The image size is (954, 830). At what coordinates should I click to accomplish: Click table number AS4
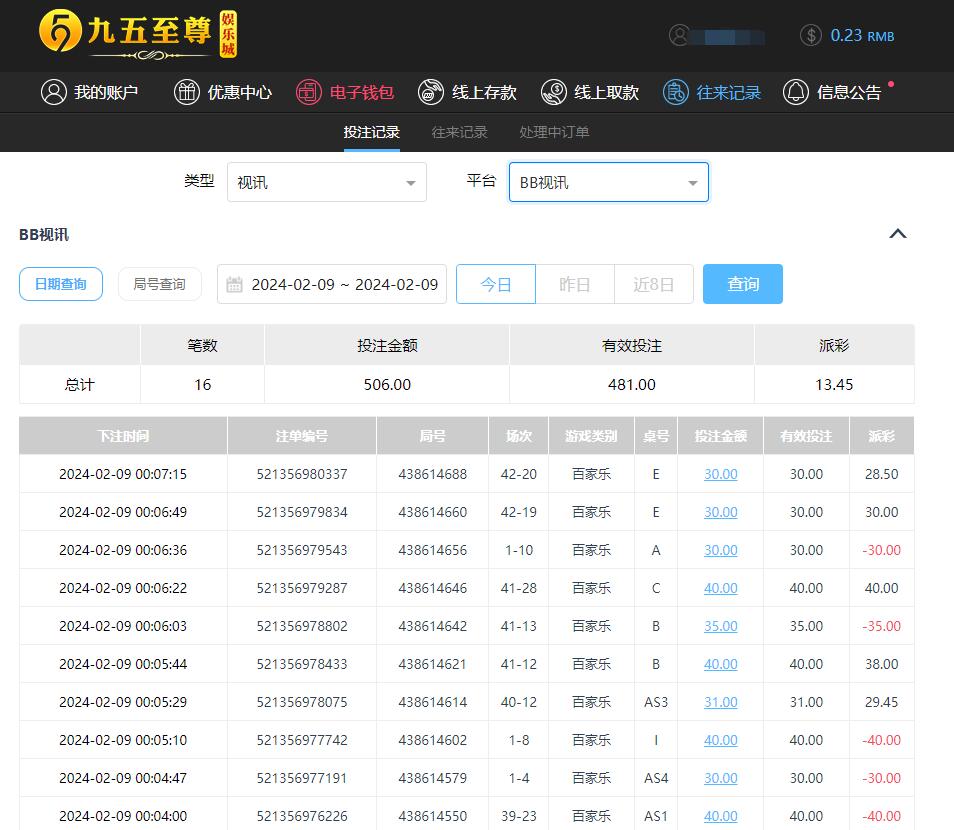click(x=656, y=778)
